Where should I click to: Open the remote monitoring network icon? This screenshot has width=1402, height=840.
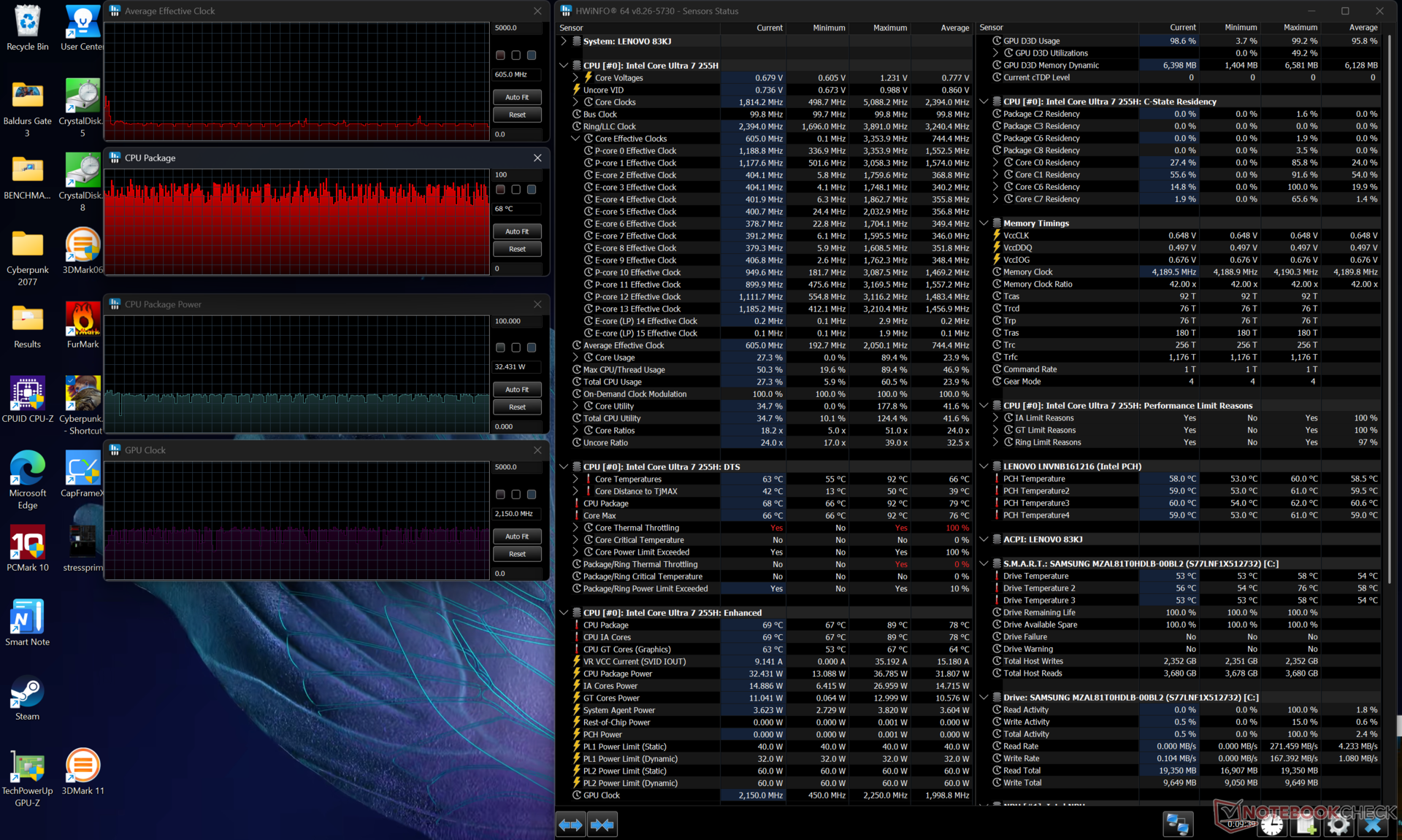[x=1177, y=825]
